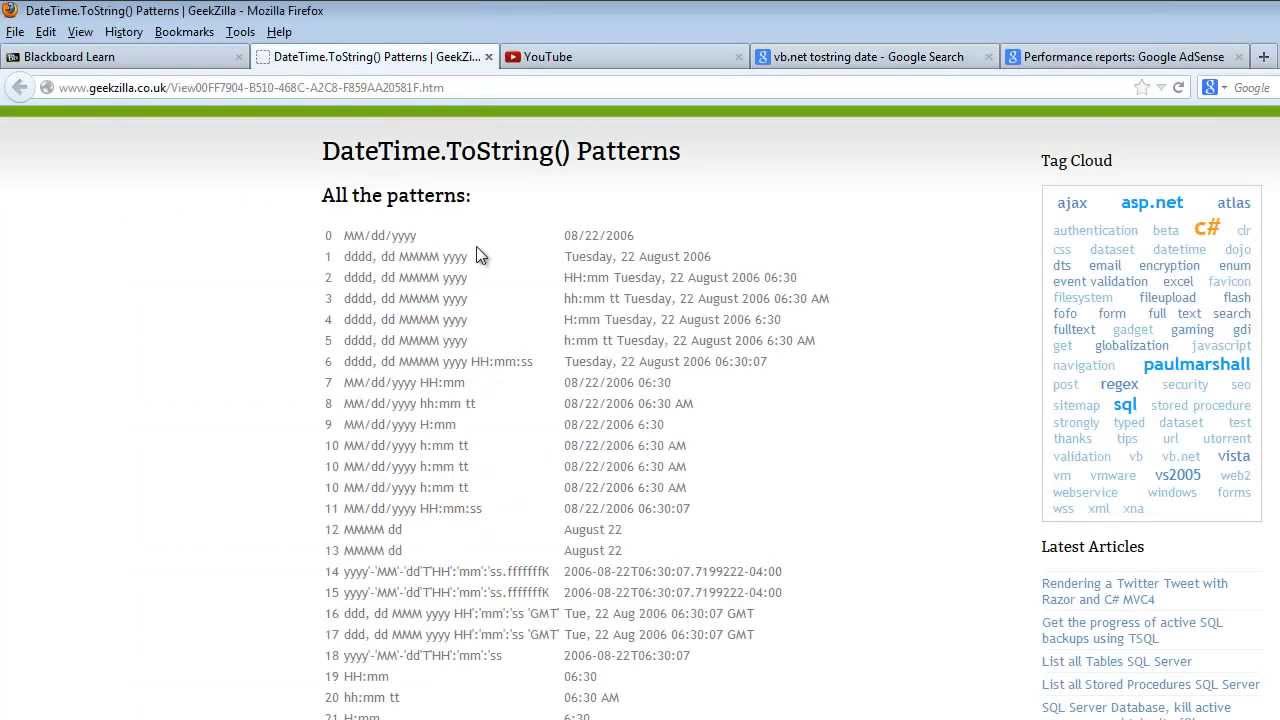Close the vb.net tostring Google Search tab
Screen dimensions: 1280x720
tap(989, 57)
